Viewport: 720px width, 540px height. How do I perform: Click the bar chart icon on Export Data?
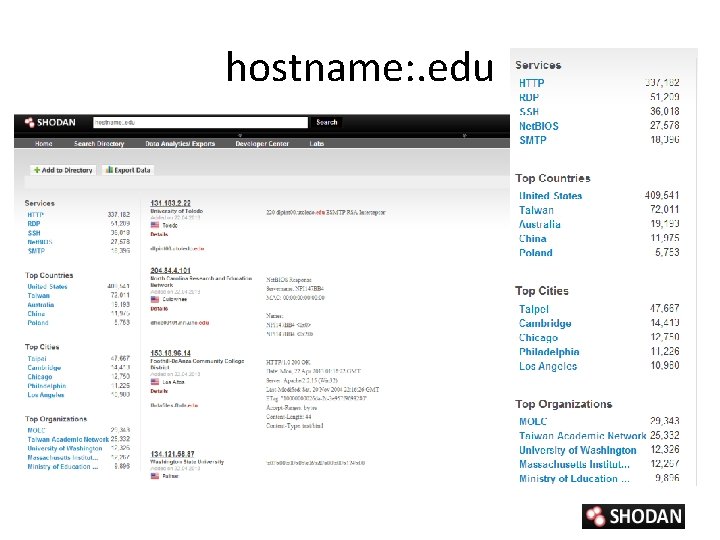point(109,170)
